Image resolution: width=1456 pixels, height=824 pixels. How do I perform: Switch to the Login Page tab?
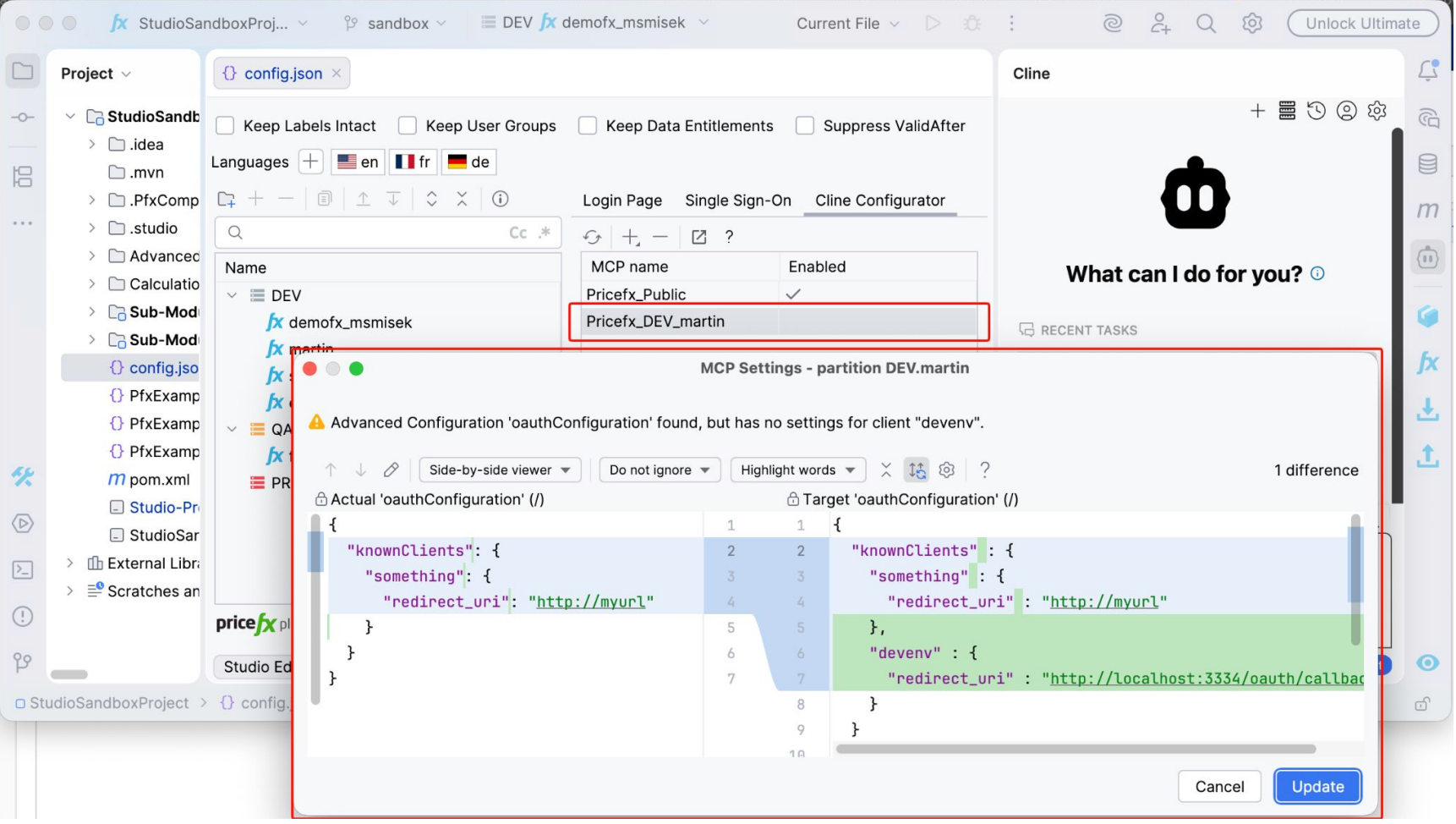pyautogui.click(x=623, y=201)
